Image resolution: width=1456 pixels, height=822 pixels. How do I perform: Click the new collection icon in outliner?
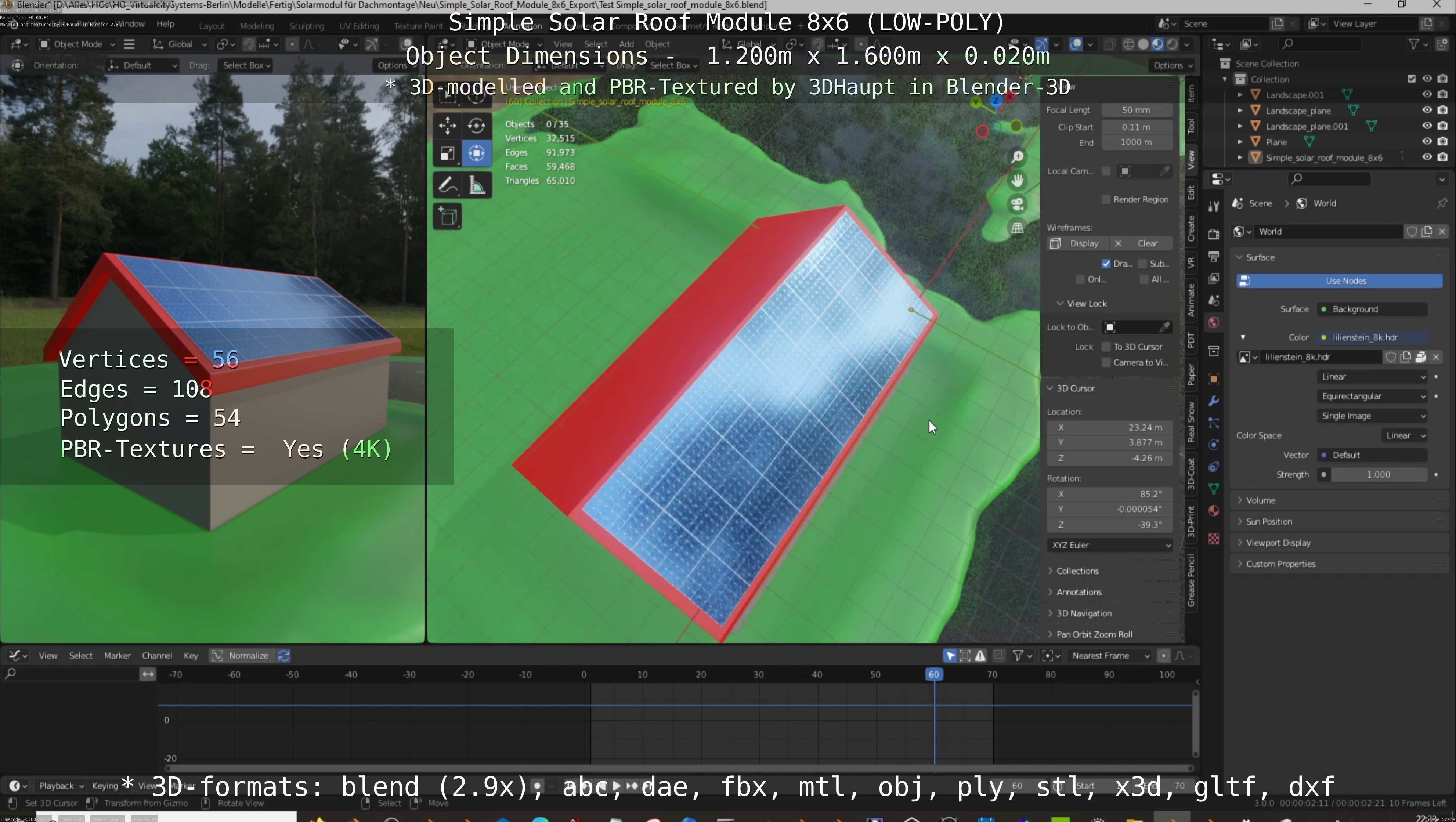1442,44
